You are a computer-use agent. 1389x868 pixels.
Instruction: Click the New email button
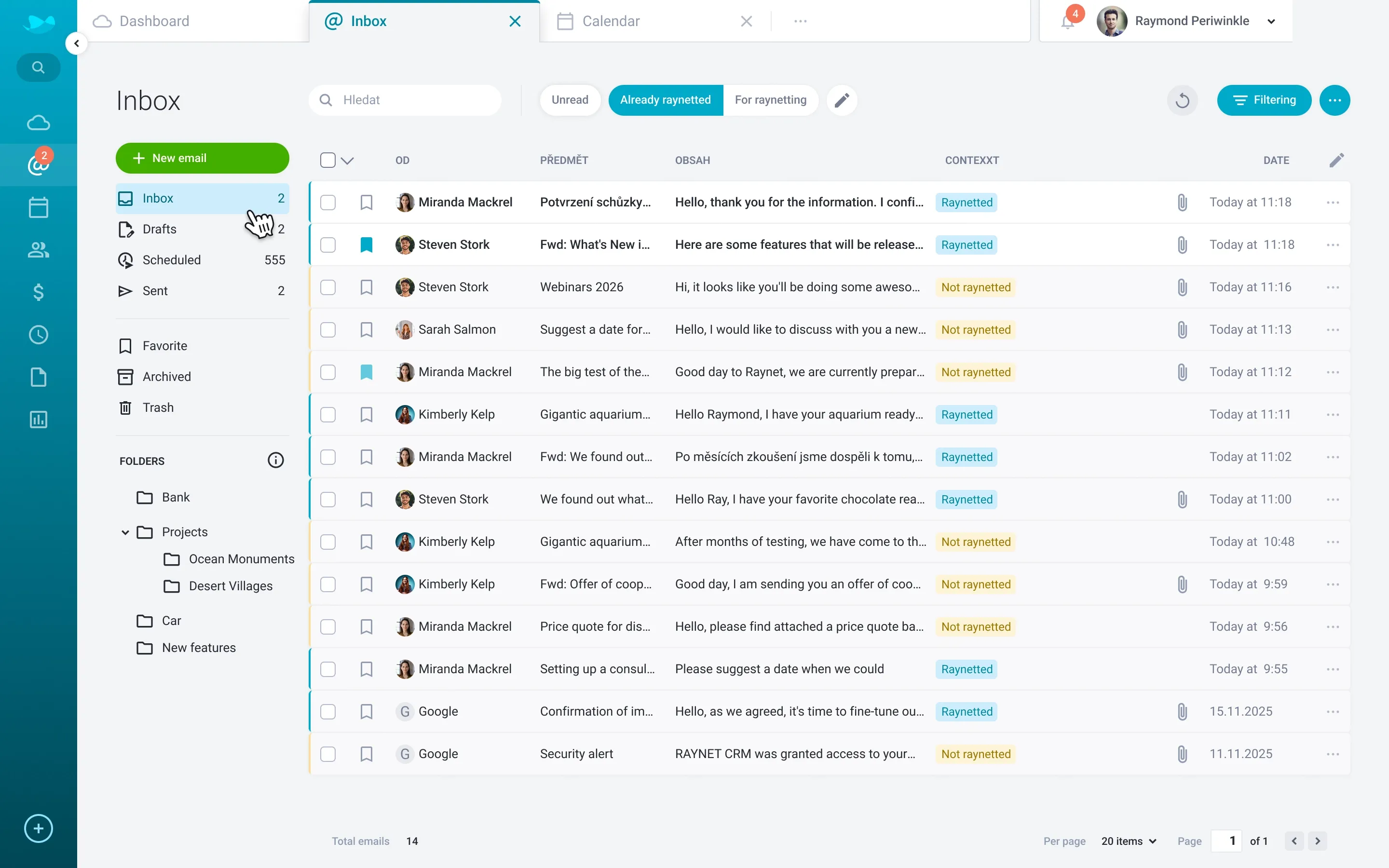click(x=202, y=158)
